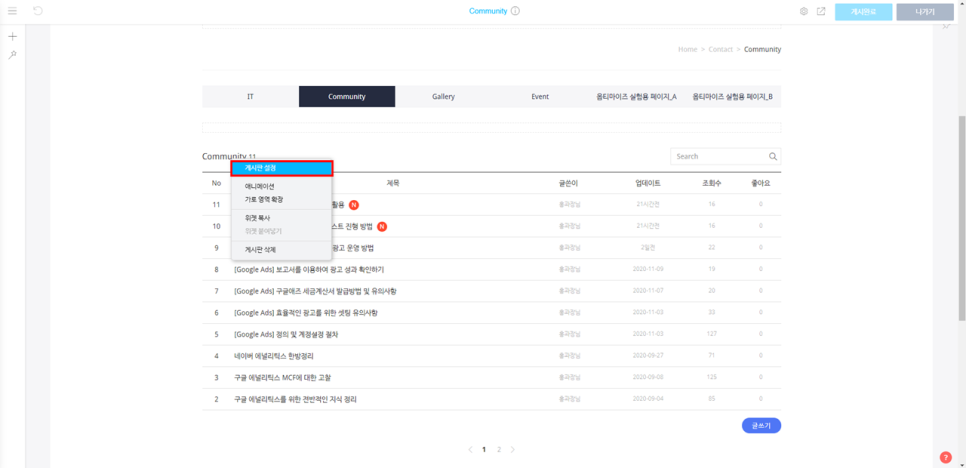The image size is (966, 468).
Task: Click the open-in-new-window preview icon
Action: (x=821, y=11)
